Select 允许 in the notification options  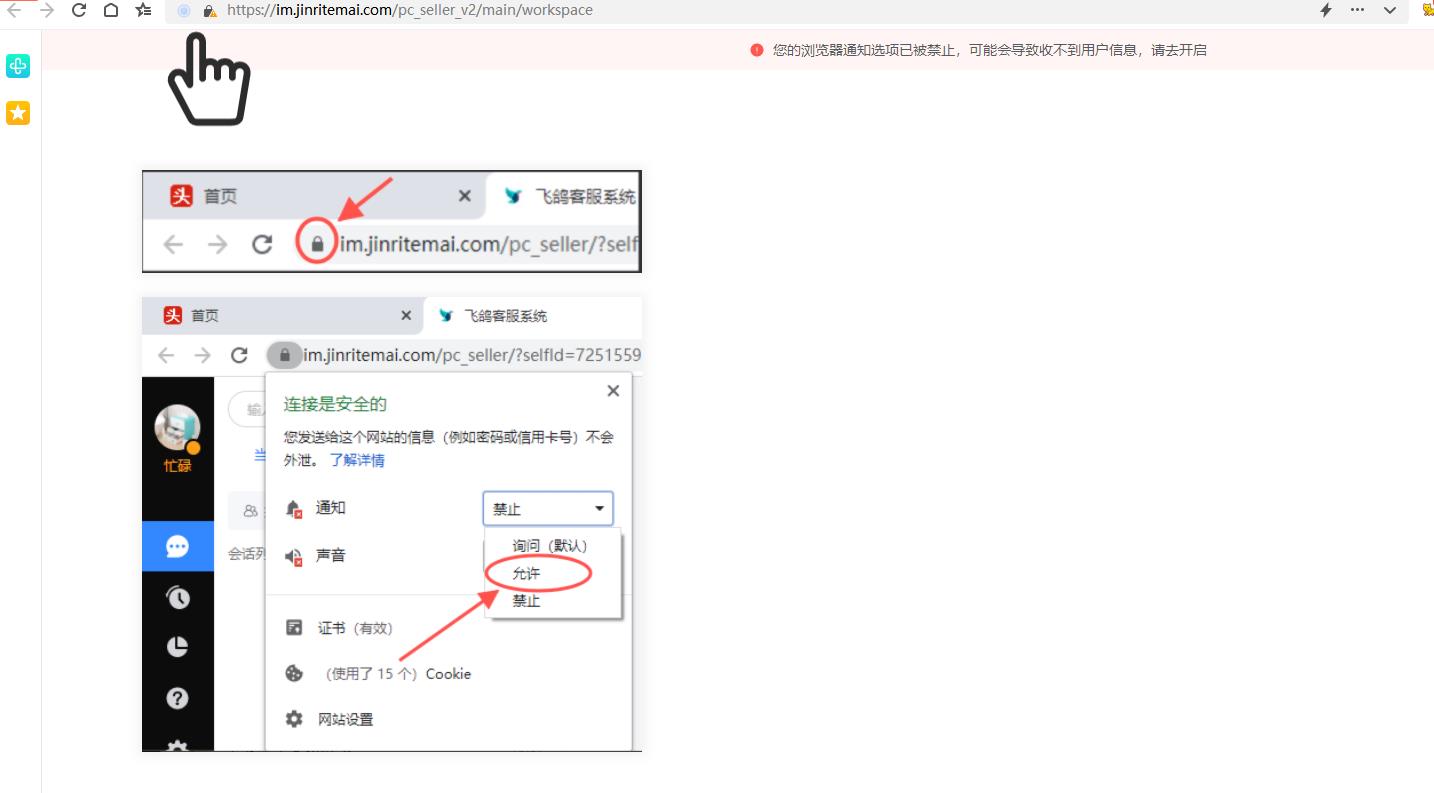click(526, 574)
